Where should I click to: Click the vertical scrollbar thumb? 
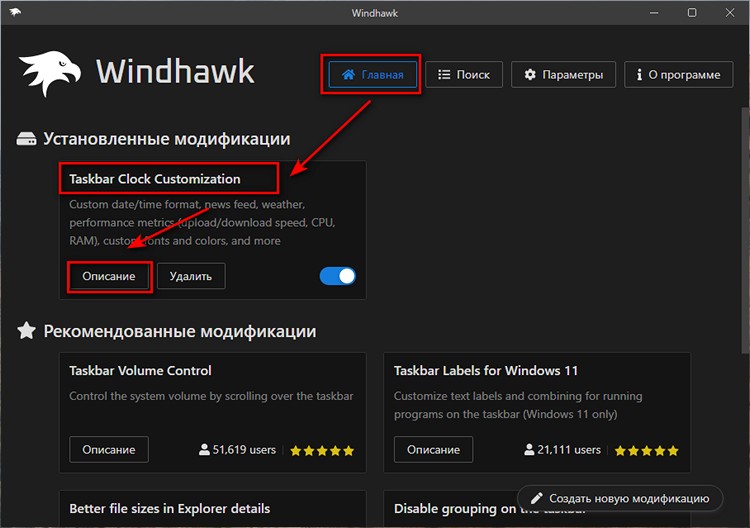click(x=745, y=230)
